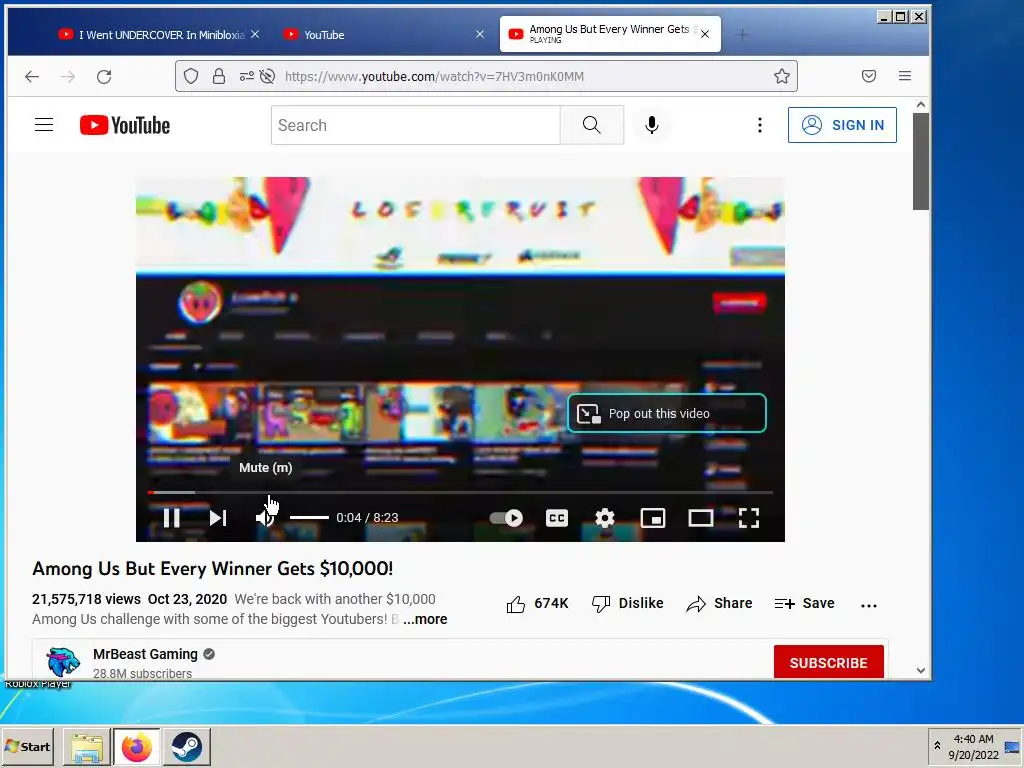Image resolution: width=1024 pixels, height=768 pixels.
Task: Enter full screen mode
Action: coord(748,518)
